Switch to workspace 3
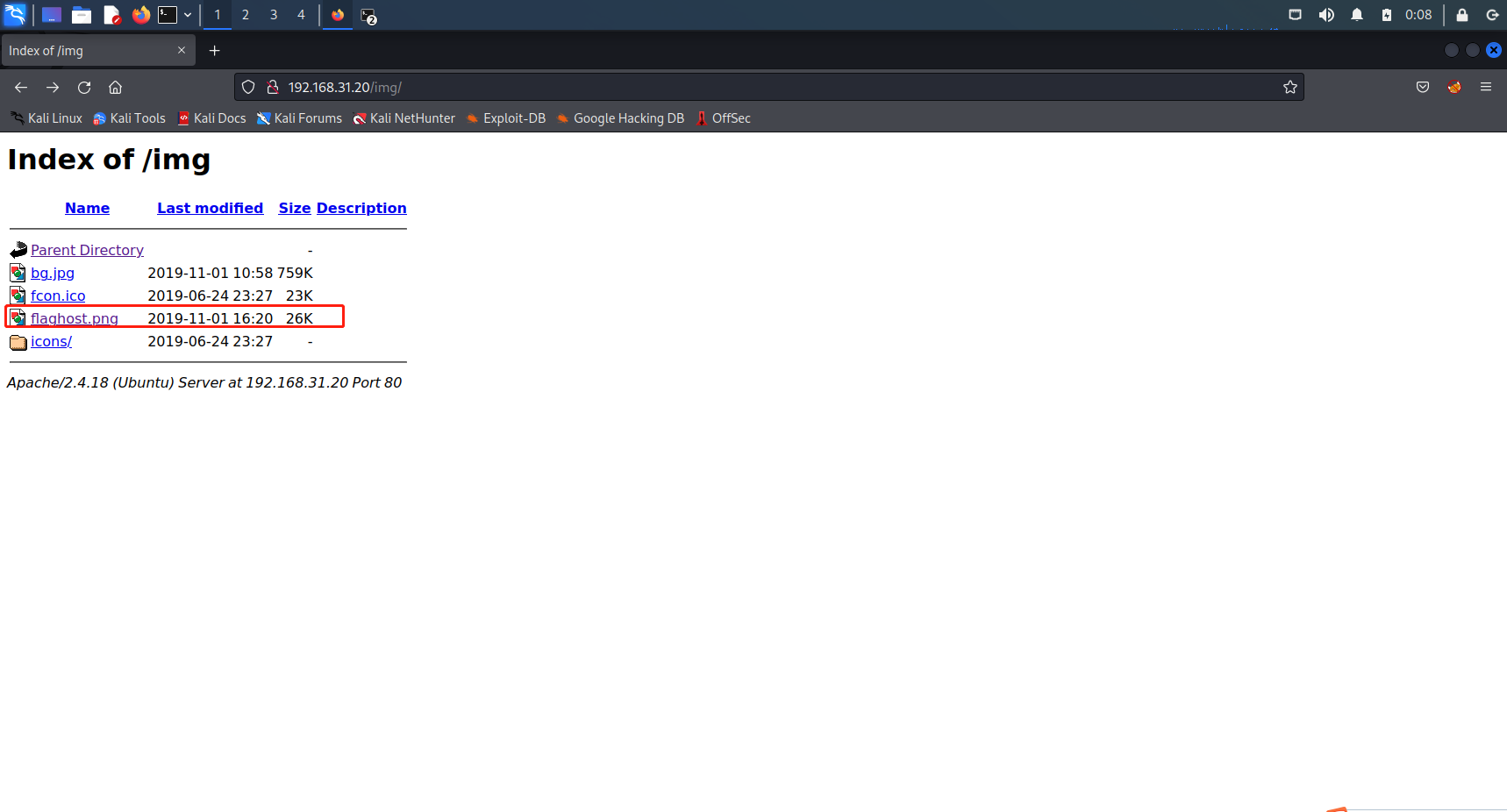 pos(274,15)
